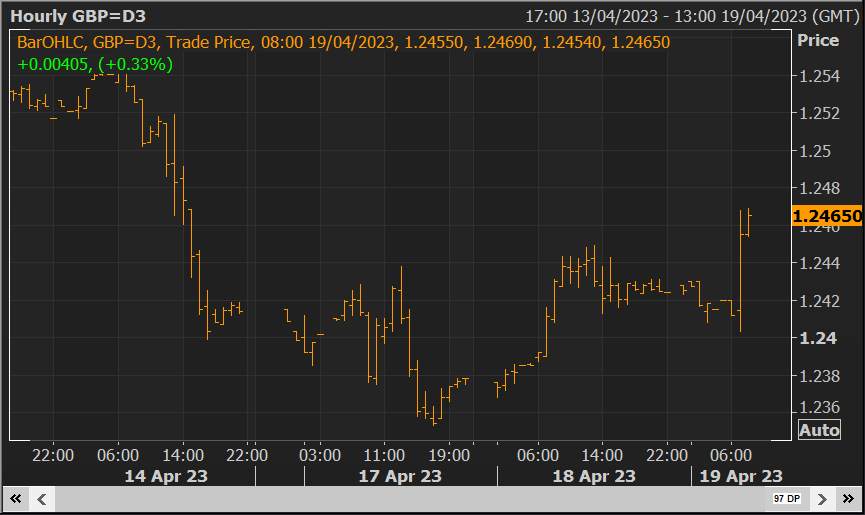Click the chart date range text in the header
Screen dimensions: 865x515
click(692, 16)
